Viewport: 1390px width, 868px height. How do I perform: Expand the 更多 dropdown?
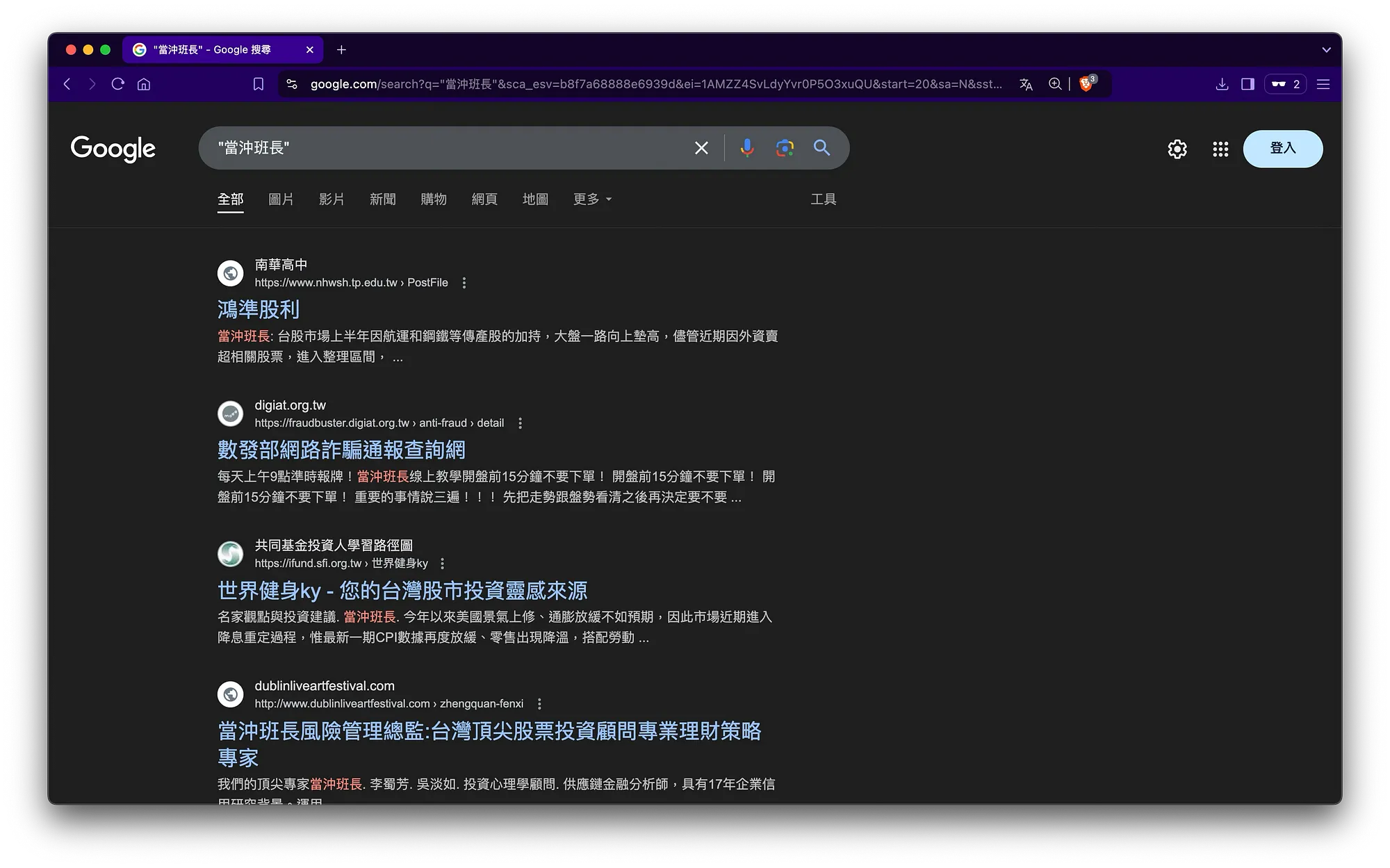592,199
